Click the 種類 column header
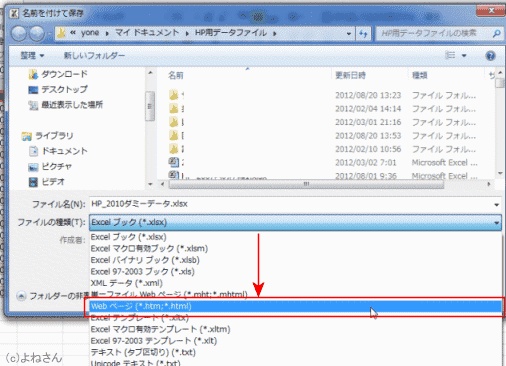The height and width of the screenshot is (366, 506). (x=420, y=75)
